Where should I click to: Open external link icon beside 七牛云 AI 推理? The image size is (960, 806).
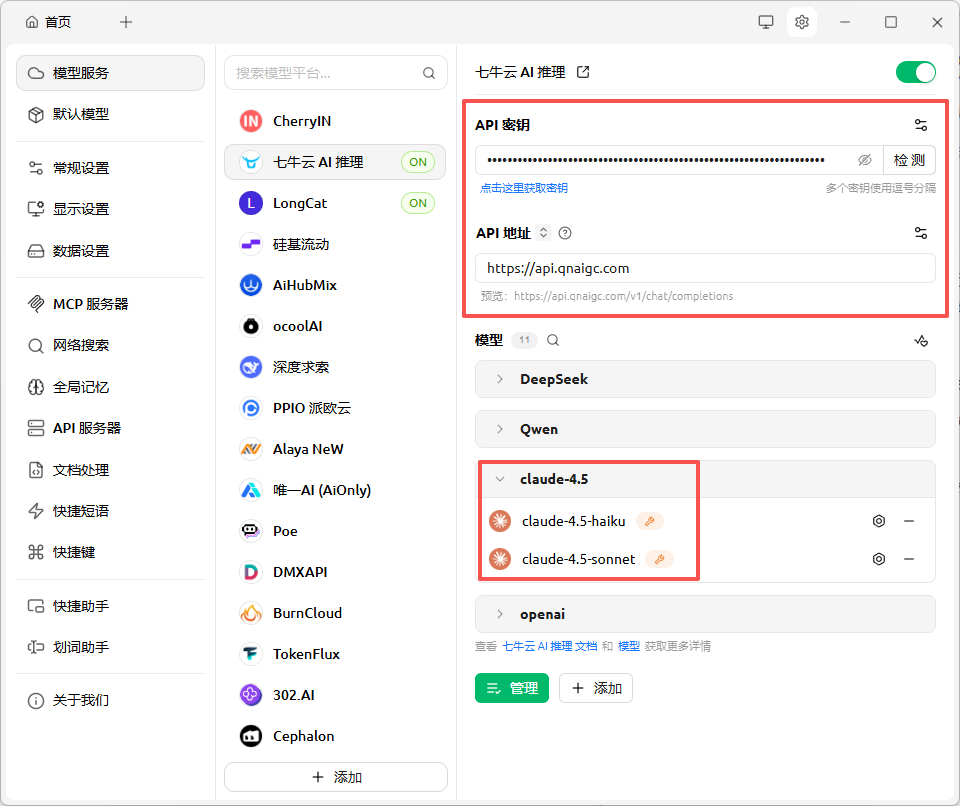tap(584, 72)
